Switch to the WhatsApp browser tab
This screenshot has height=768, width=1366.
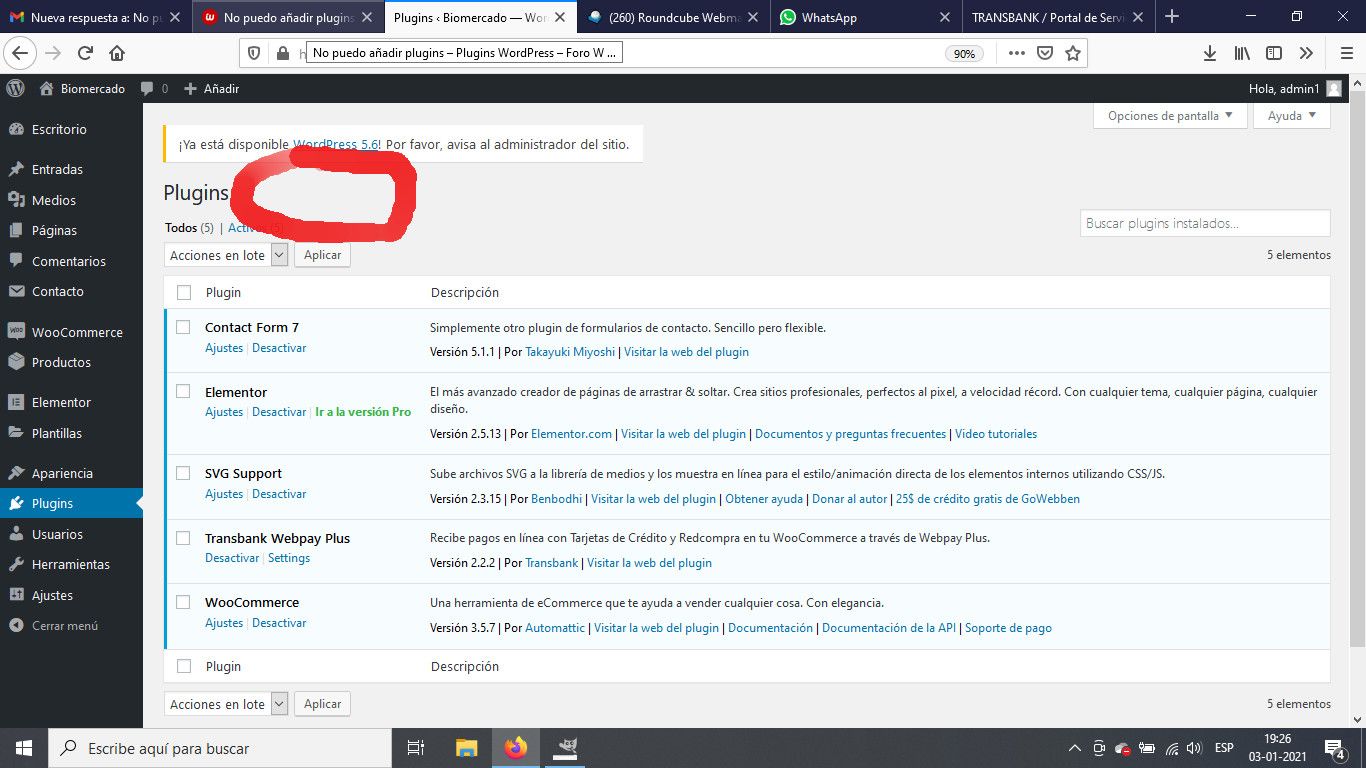866,17
